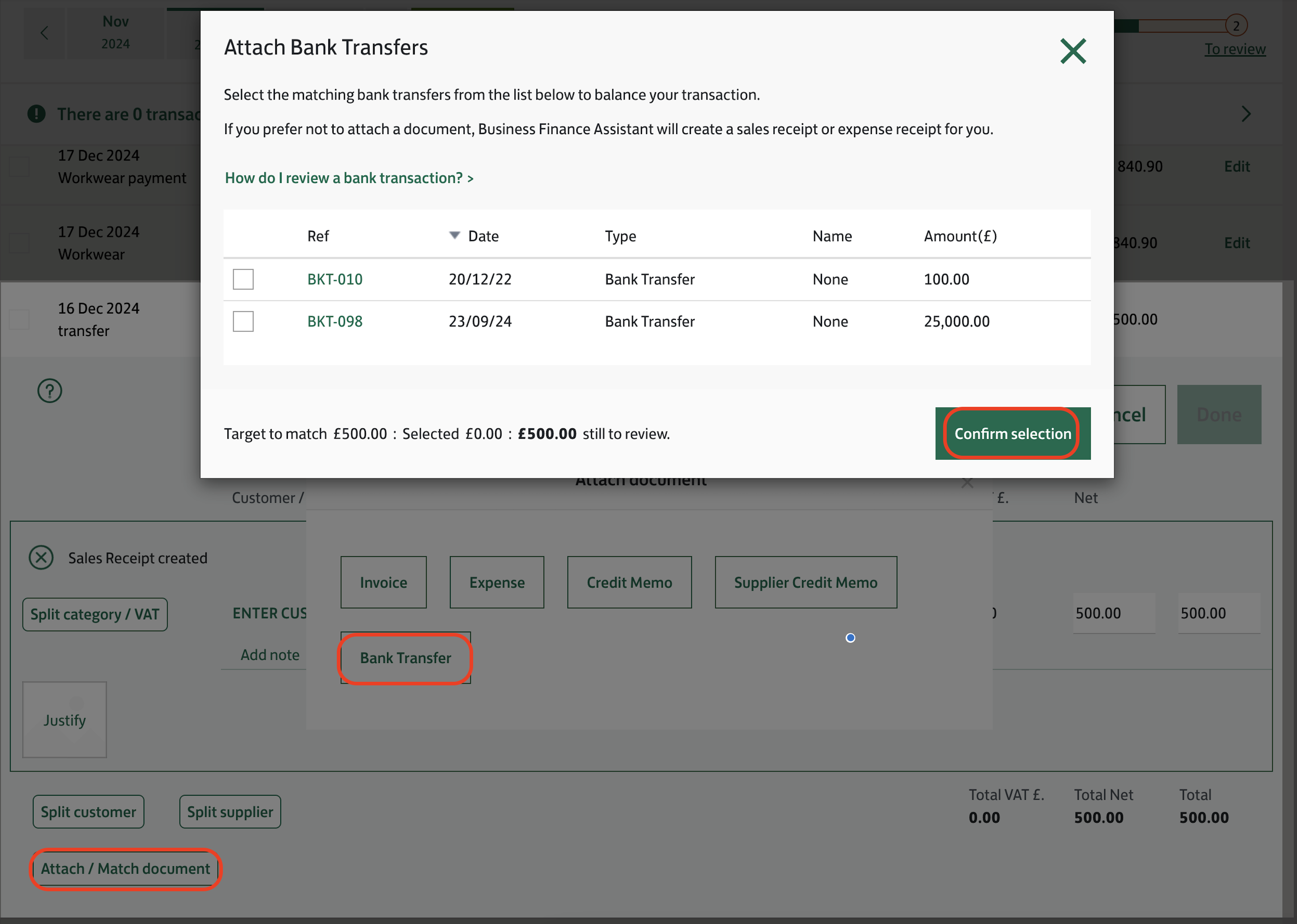This screenshot has width=1297, height=924.
Task: Open the BKT-010 reference link
Action: pos(335,279)
